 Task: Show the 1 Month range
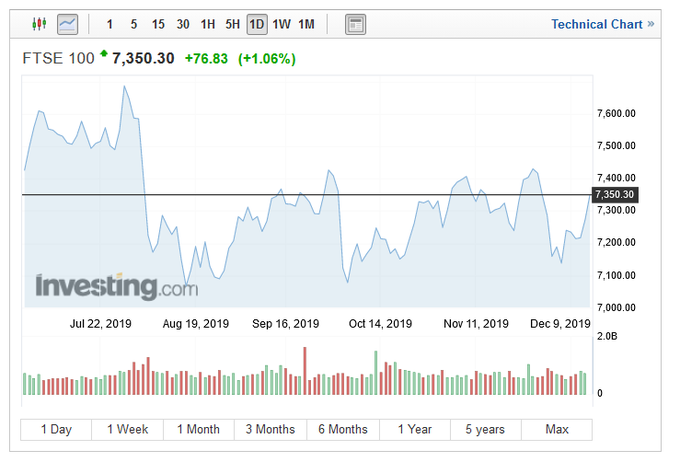[199, 429]
